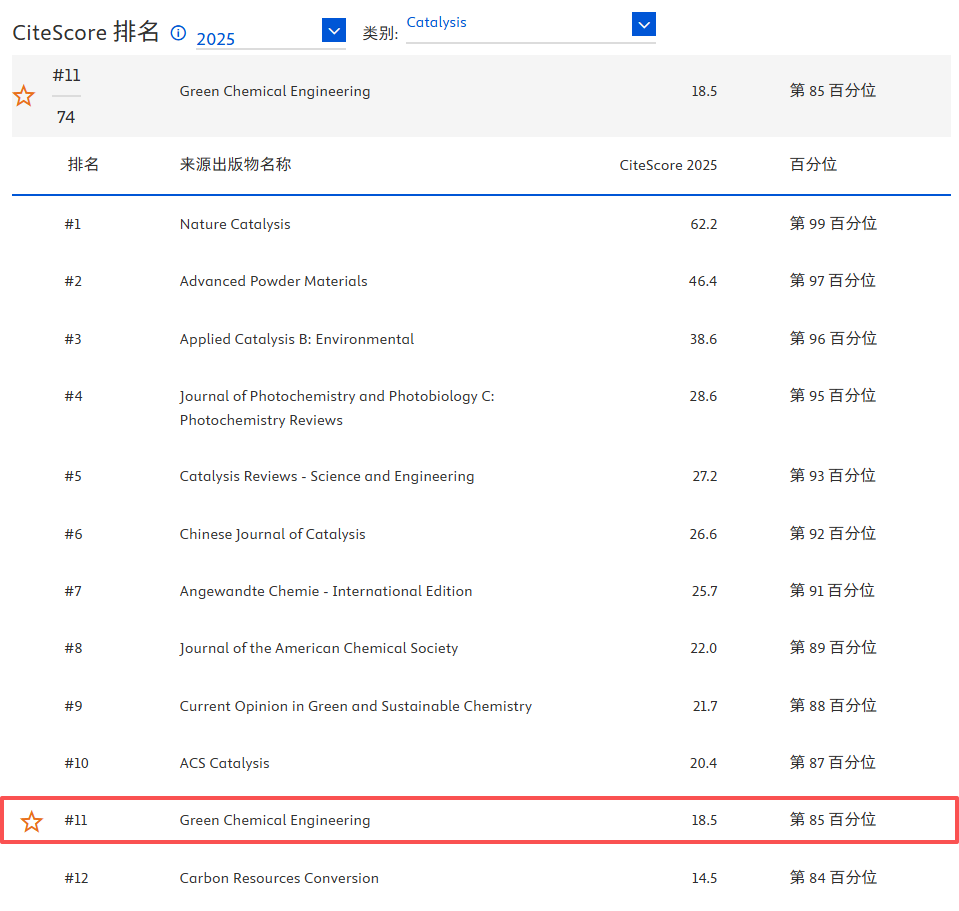Click the 第 92 百分位 percentile cell

[832, 534]
